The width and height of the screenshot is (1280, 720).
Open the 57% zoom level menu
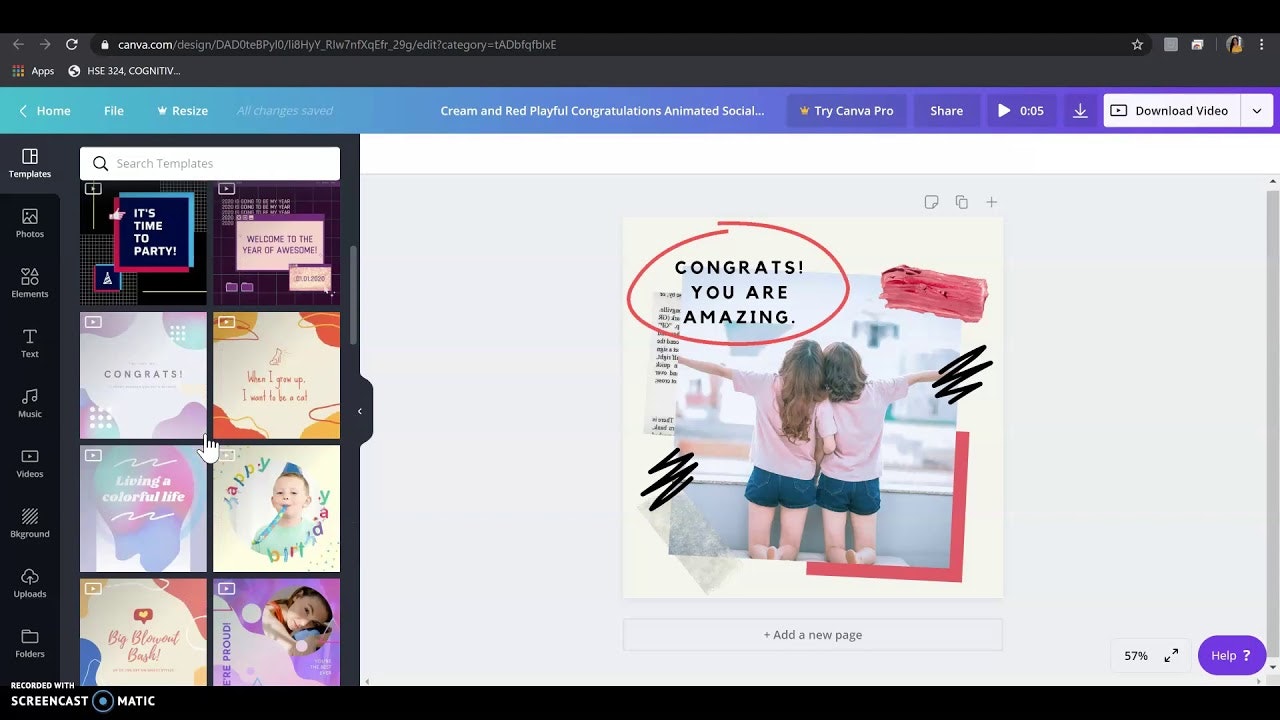[1136, 656]
